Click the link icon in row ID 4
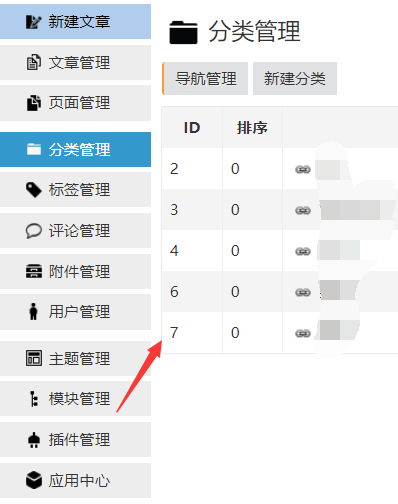Screen dimensions: 398x504 click(x=303, y=251)
